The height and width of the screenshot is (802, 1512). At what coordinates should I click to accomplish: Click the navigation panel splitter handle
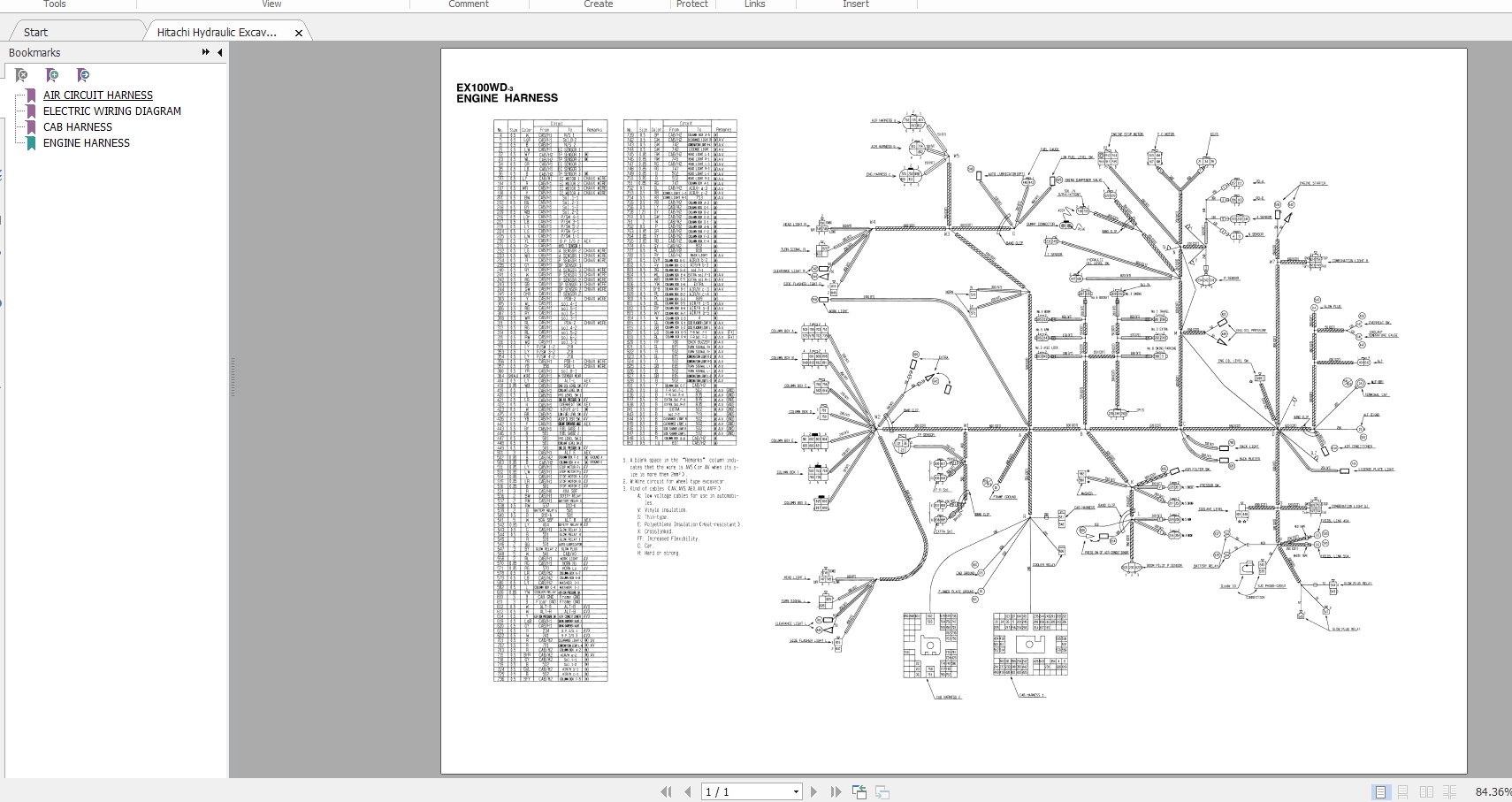click(x=233, y=377)
